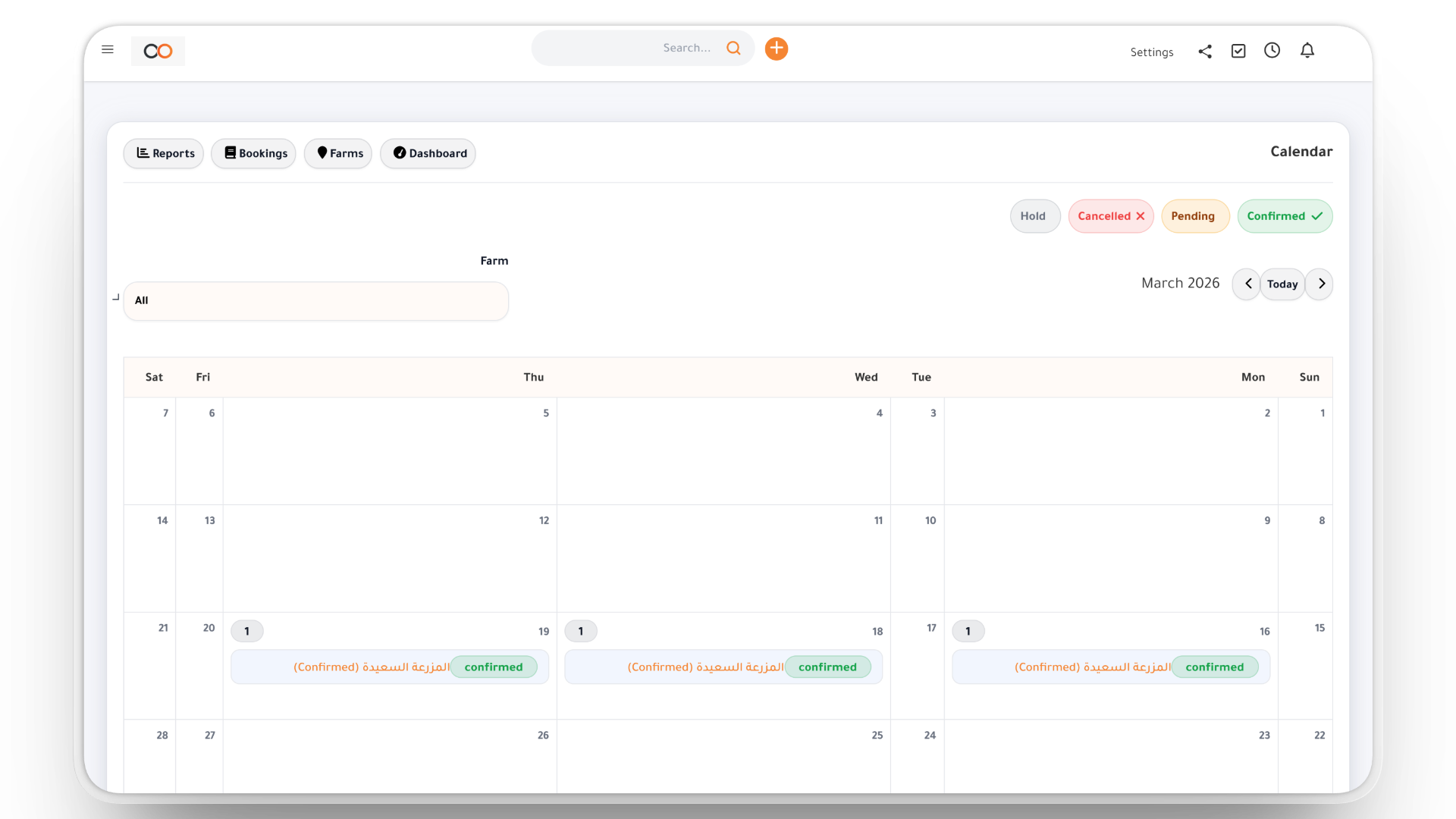Viewport: 1456px width, 819px height.
Task: Toggle the Pending status filter
Action: pyautogui.click(x=1194, y=216)
